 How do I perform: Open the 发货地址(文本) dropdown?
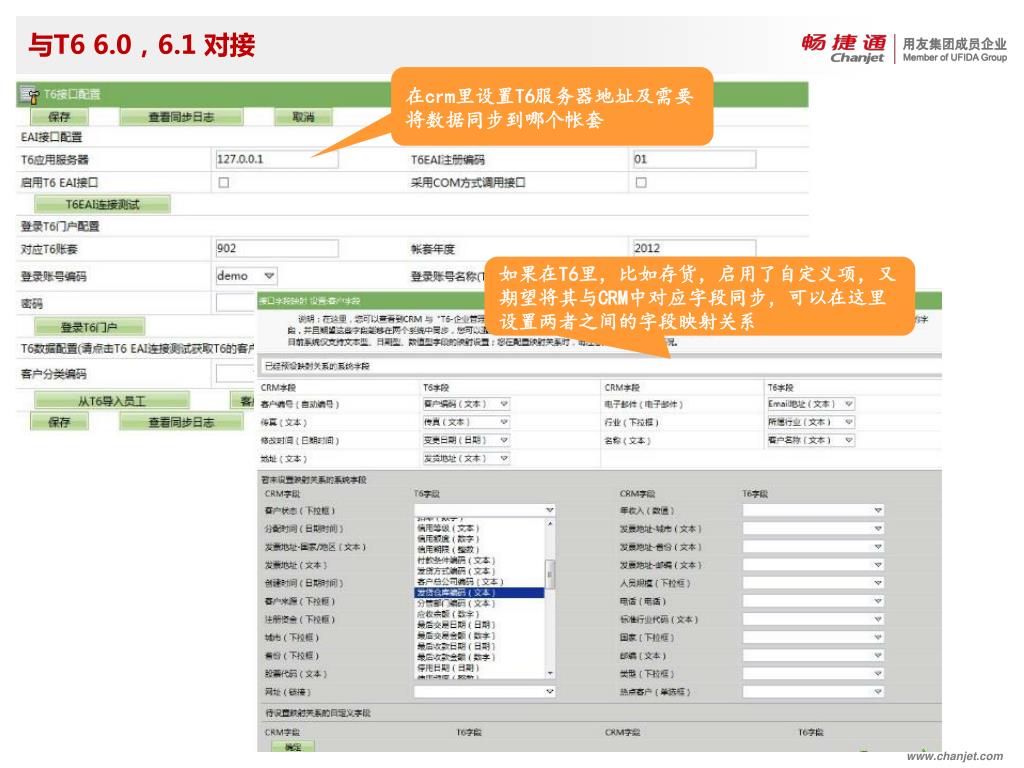(504, 458)
